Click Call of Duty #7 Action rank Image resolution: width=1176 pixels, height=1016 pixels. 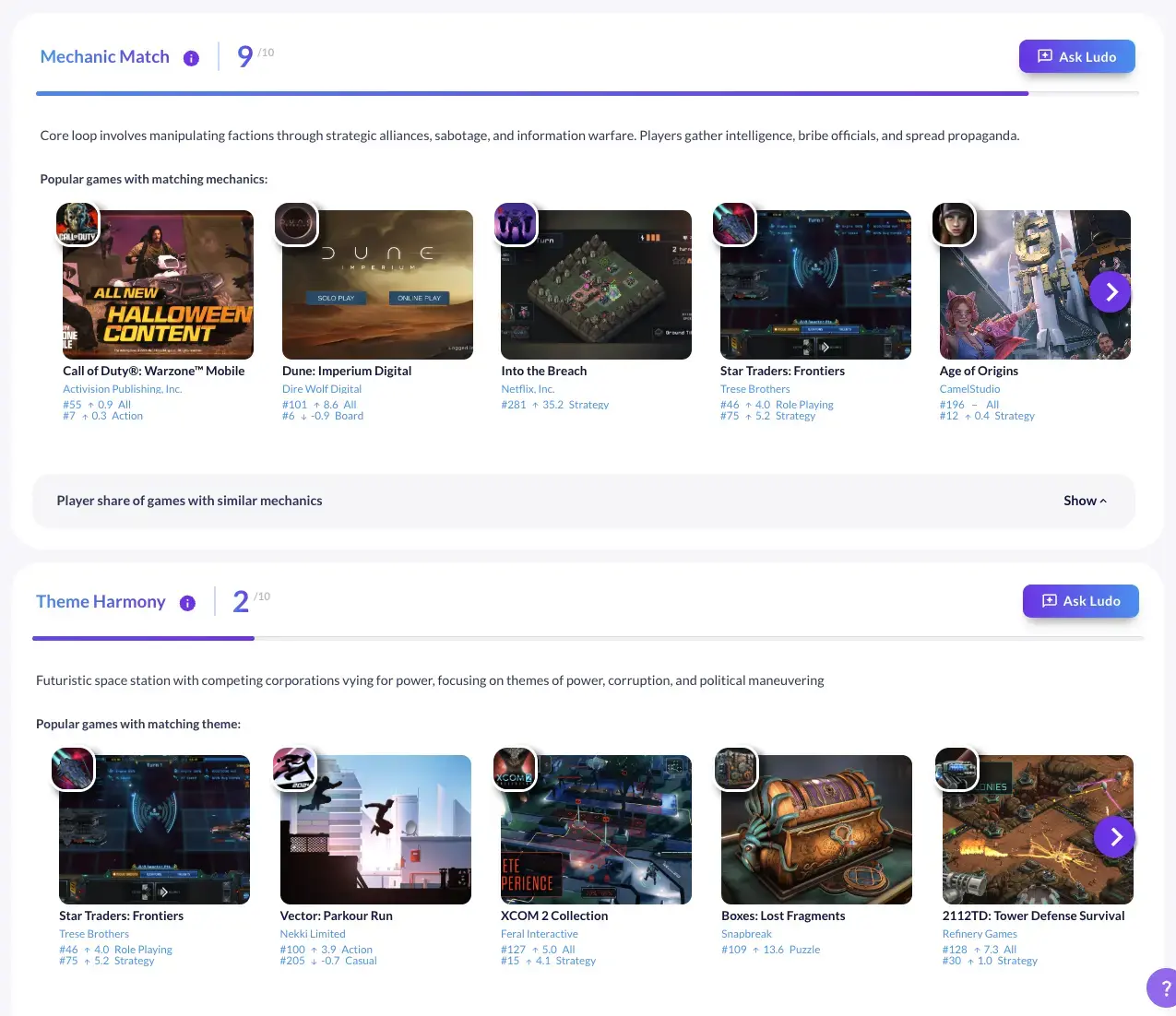103,416
